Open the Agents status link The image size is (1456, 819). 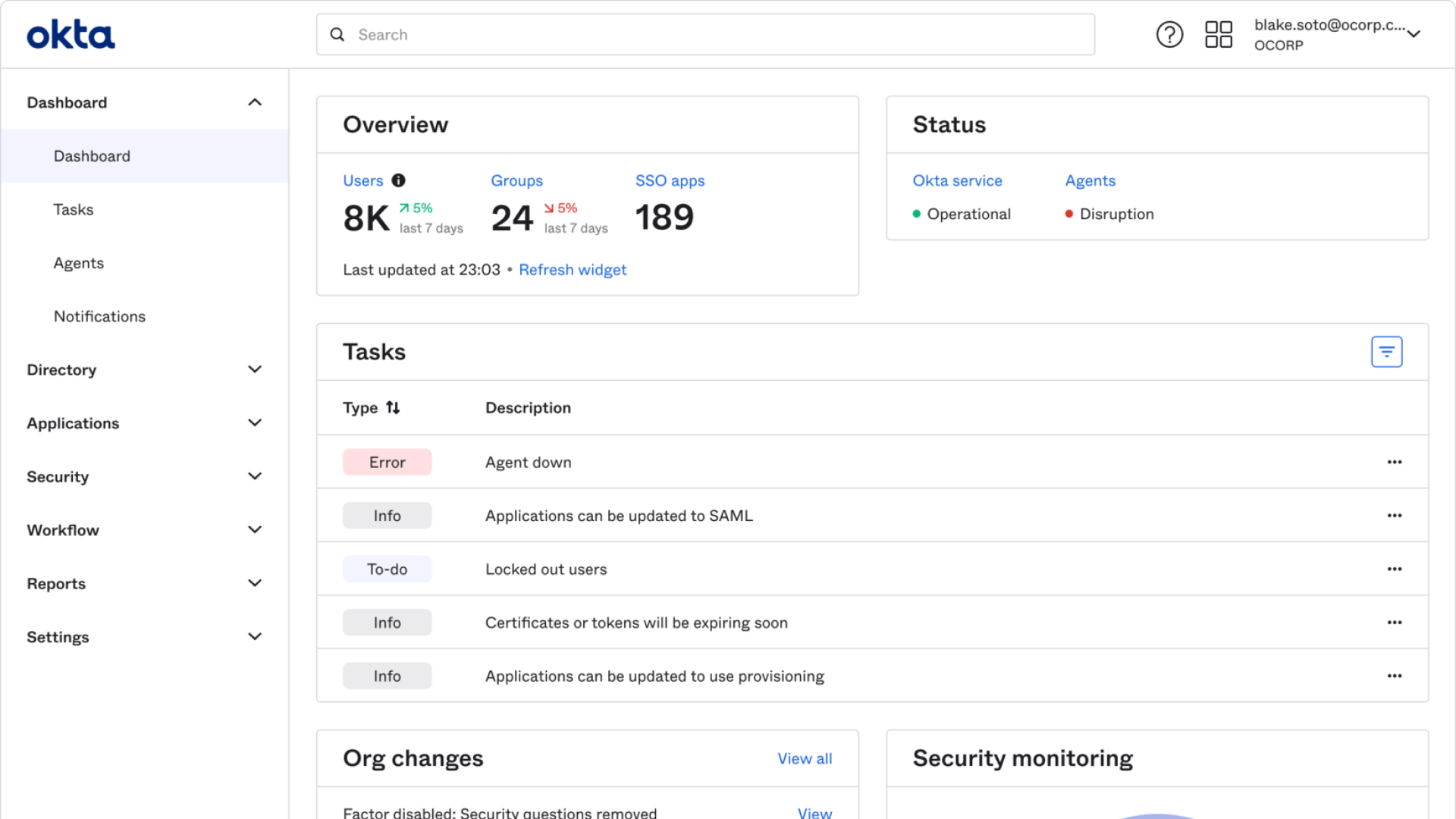[1090, 180]
